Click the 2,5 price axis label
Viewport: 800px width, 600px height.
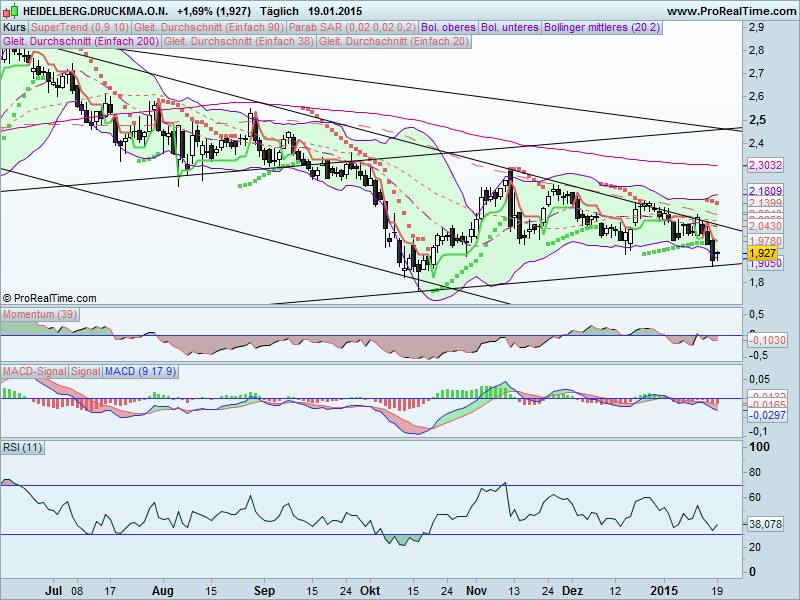[758, 120]
